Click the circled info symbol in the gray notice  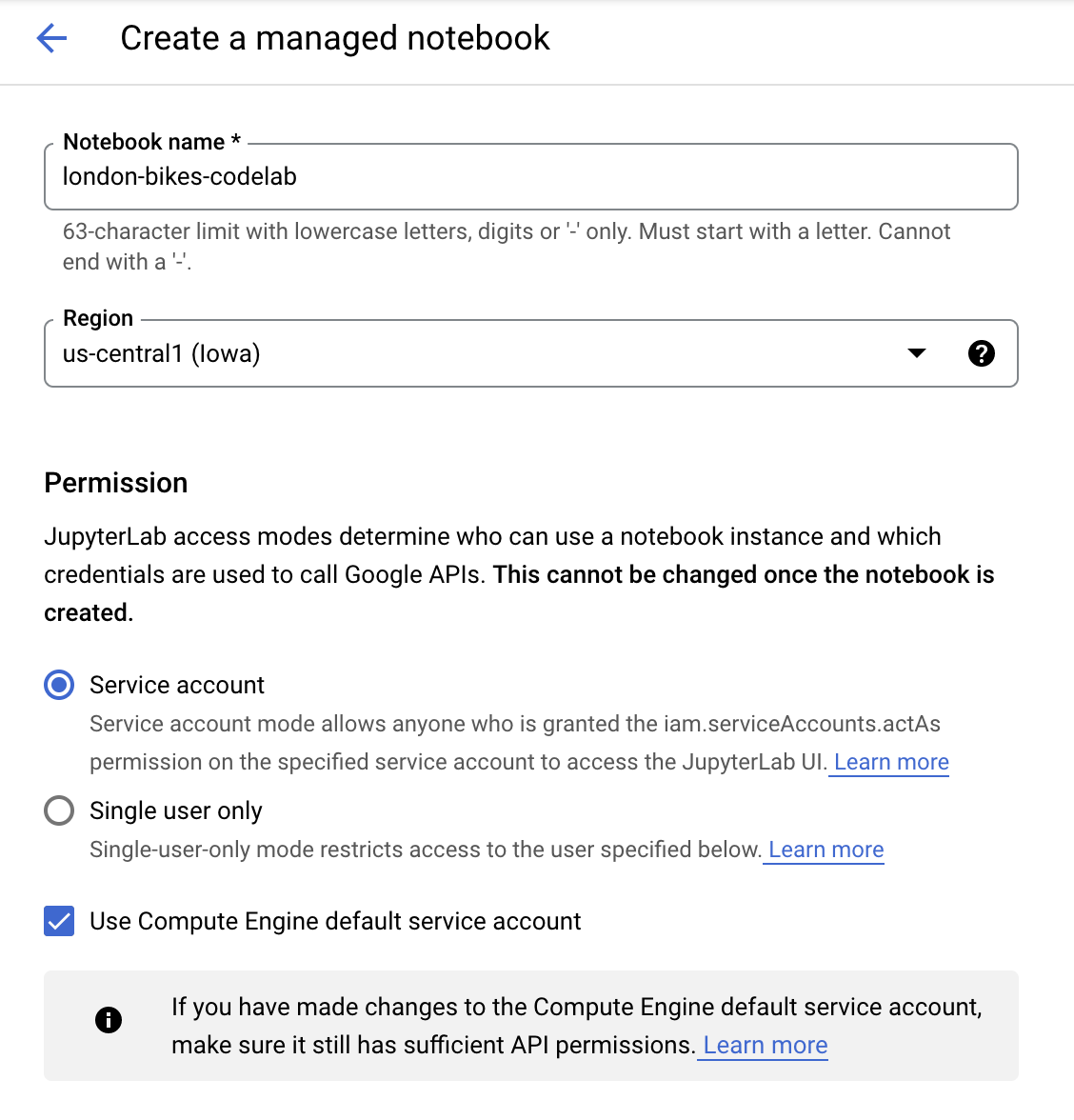coord(109,1019)
